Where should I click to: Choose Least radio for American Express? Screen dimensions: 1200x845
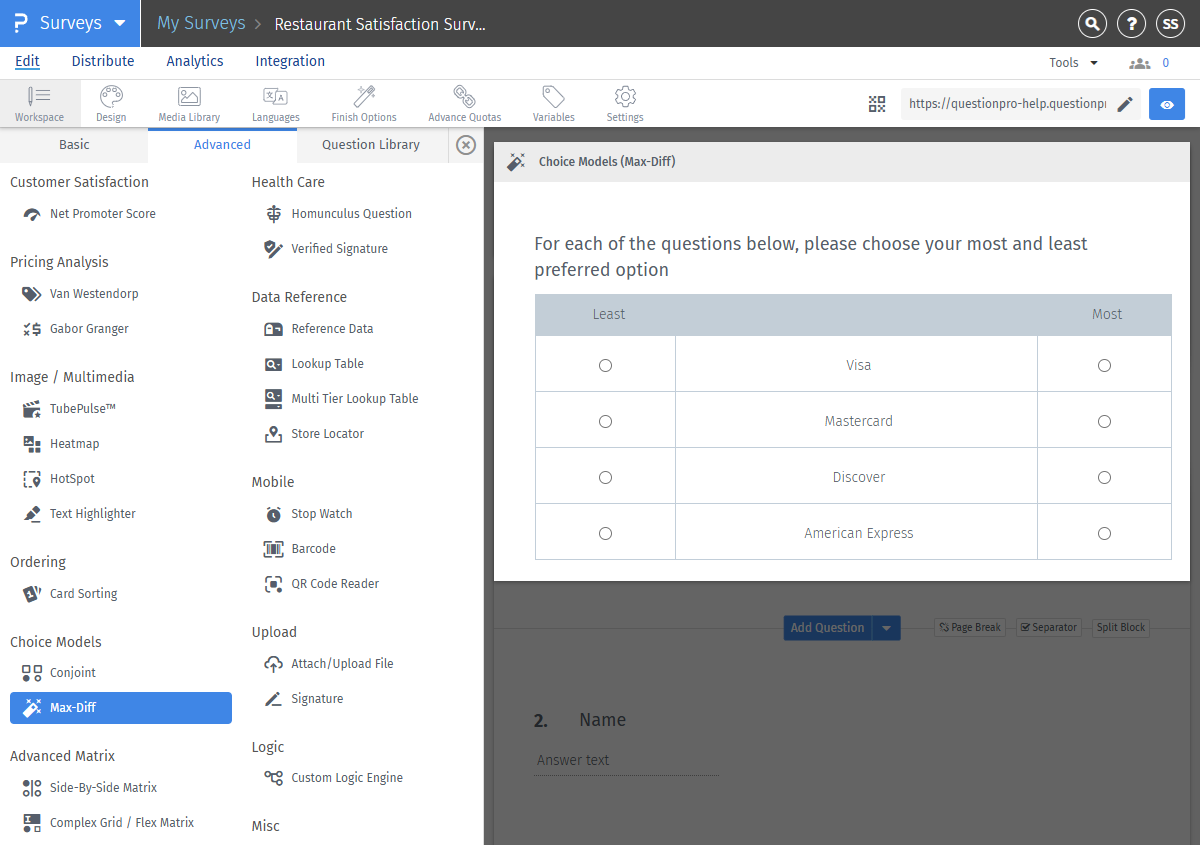605,534
